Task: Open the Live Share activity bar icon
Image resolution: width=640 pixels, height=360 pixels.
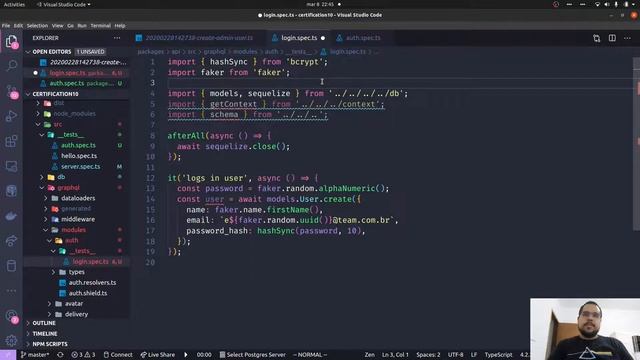Action: 11,241
